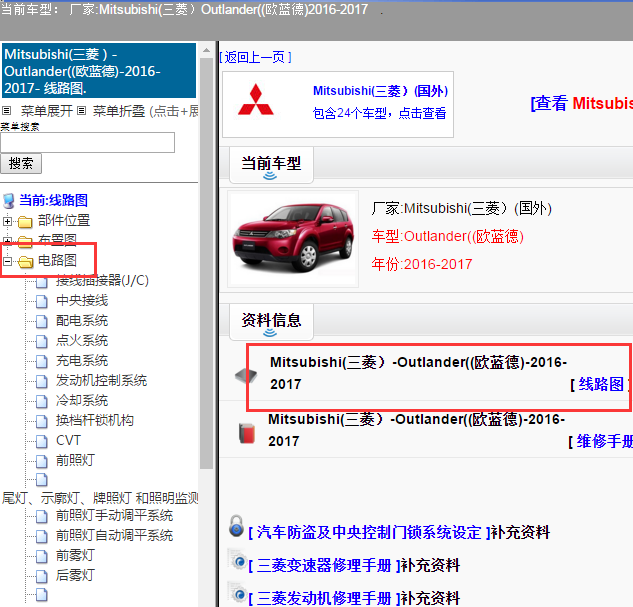The height and width of the screenshot is (607, 633).
Task: Open 接线插接器(J/C) tree item
Action: click(102, 280)
